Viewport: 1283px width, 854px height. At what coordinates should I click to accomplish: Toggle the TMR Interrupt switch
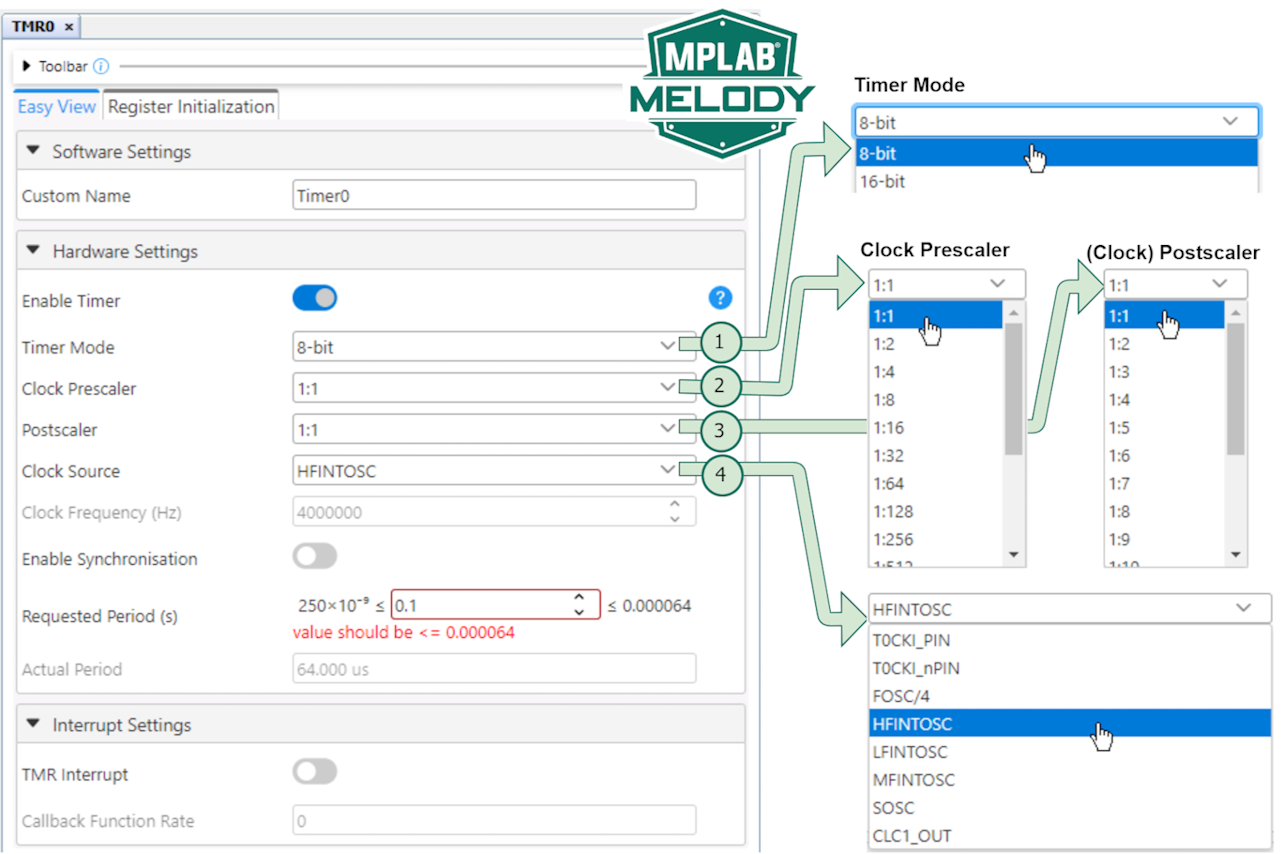[315, 771]
